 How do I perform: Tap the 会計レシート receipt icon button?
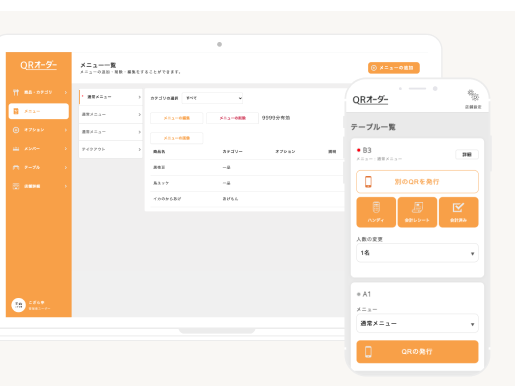[417, 212]
